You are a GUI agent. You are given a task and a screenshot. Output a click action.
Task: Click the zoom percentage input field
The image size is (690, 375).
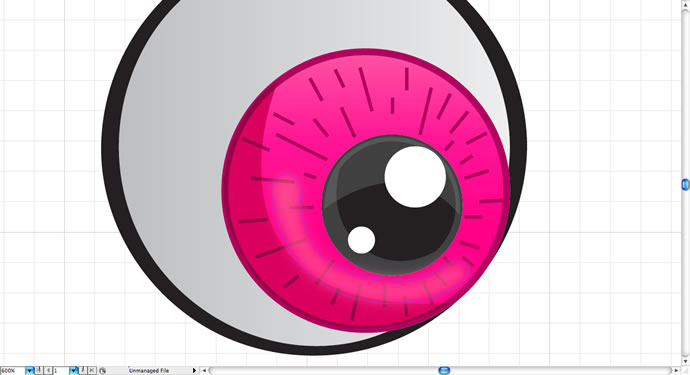(x=13, y=371)
